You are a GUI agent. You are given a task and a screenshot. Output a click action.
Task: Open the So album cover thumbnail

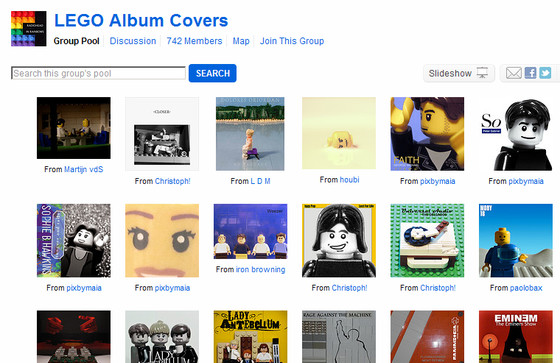[516, 134]
